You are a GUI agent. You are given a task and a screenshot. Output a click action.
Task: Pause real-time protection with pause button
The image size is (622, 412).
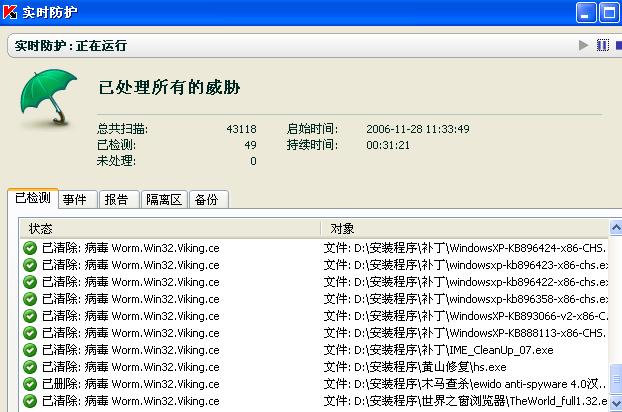[603, 45]
